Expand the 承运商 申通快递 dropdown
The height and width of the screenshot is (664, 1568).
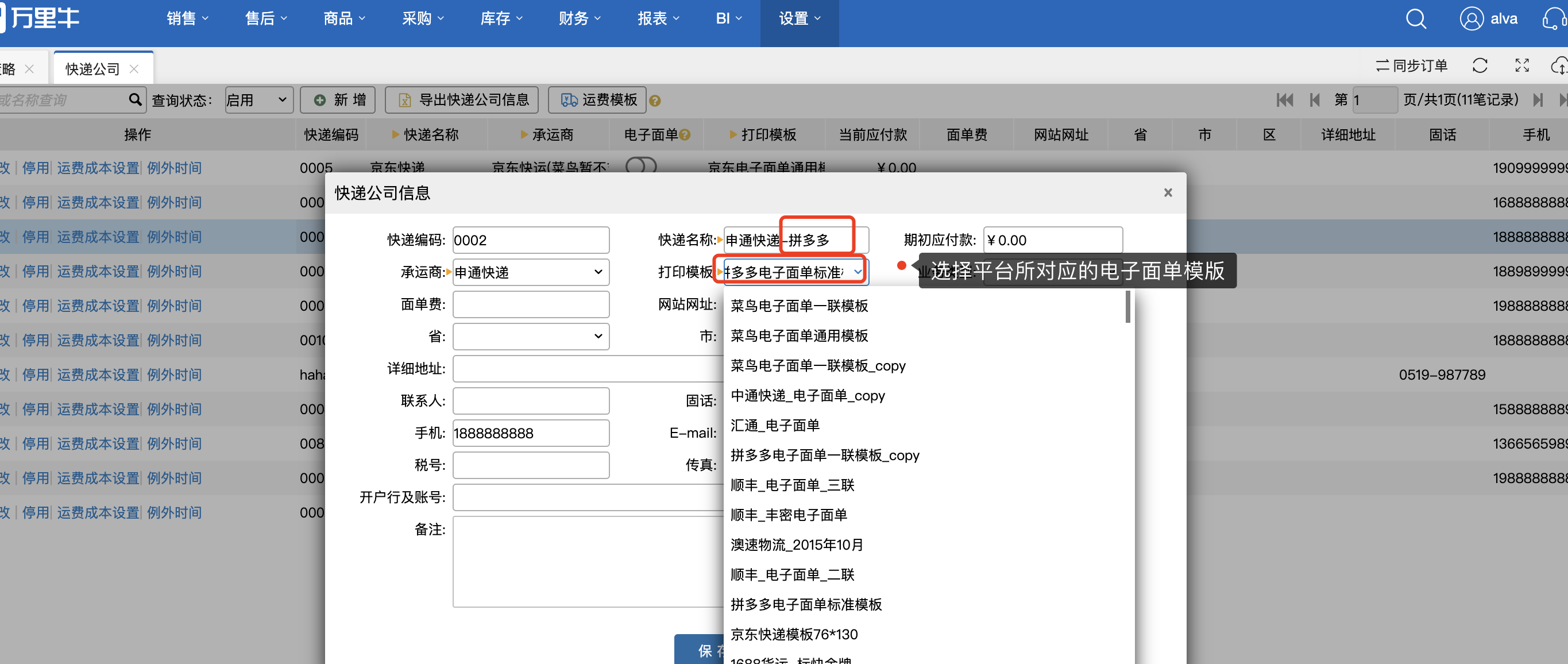click(x=530, y=272)
